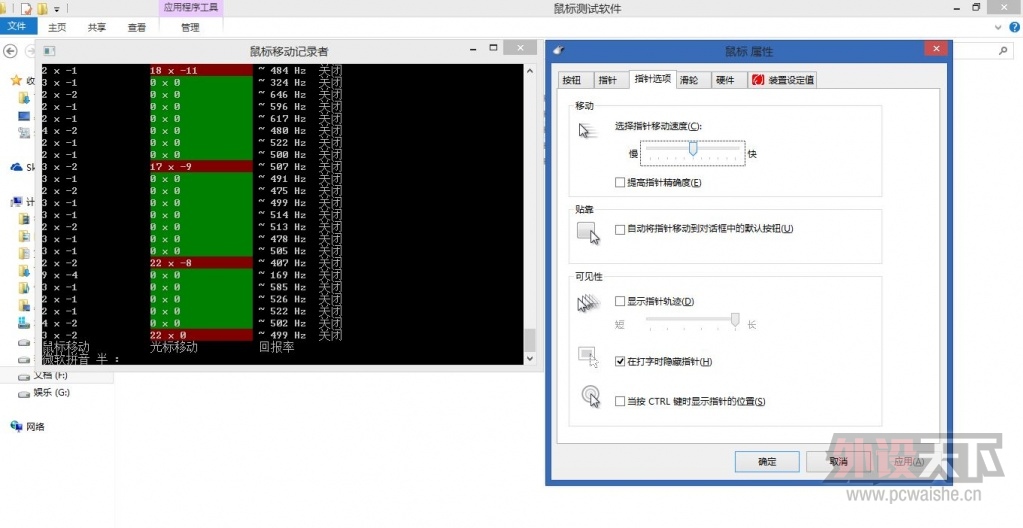
Task: Click the magnifier in the Explorer search box
Action: (x=1003, y=50)
